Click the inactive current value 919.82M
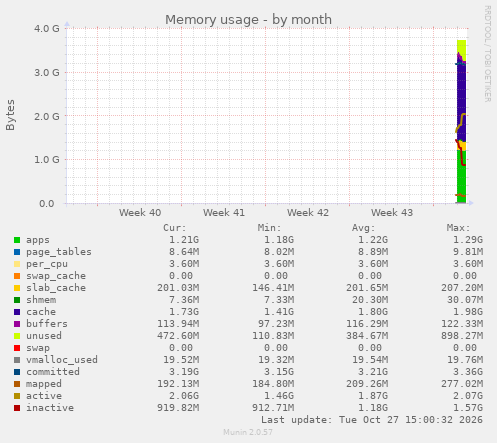 click(x=178, y=408)
